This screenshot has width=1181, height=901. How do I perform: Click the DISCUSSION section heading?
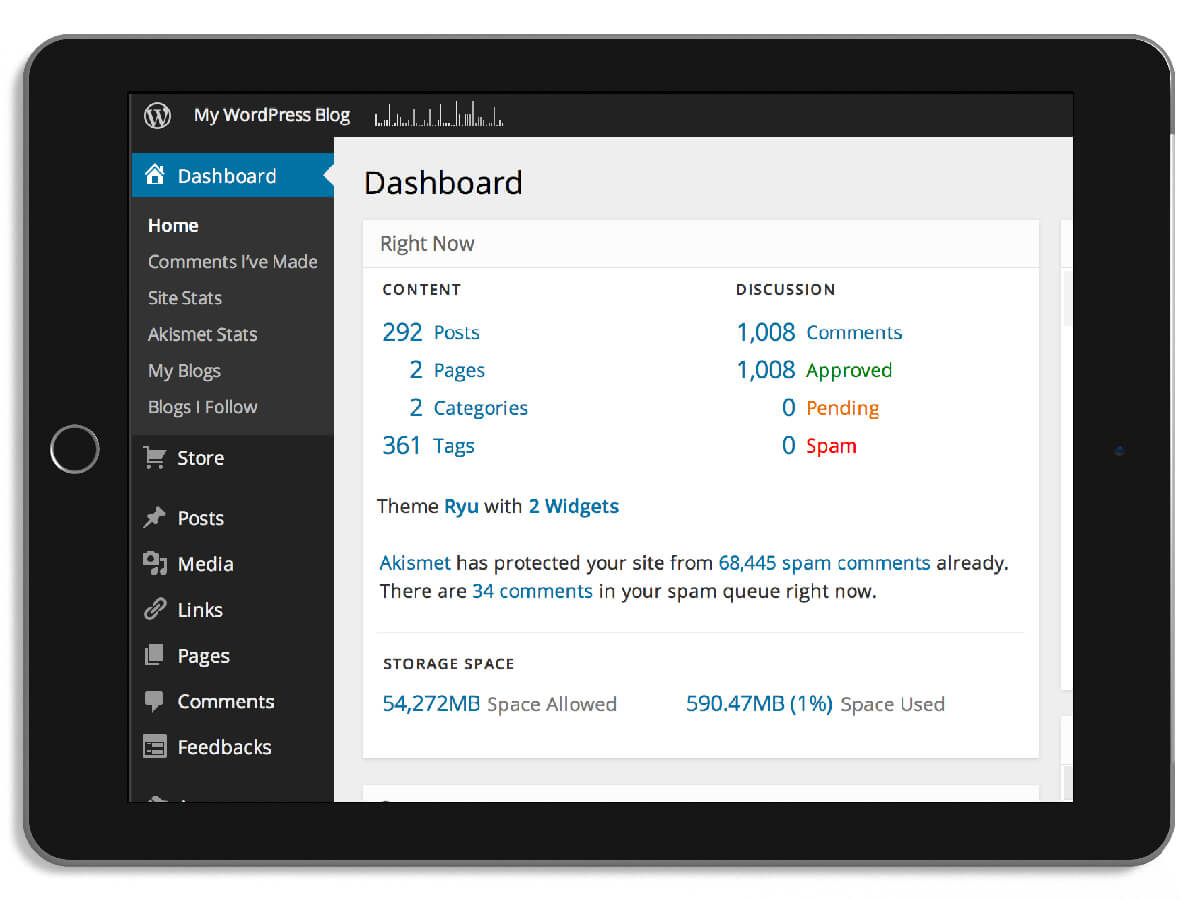click(786, 289)
